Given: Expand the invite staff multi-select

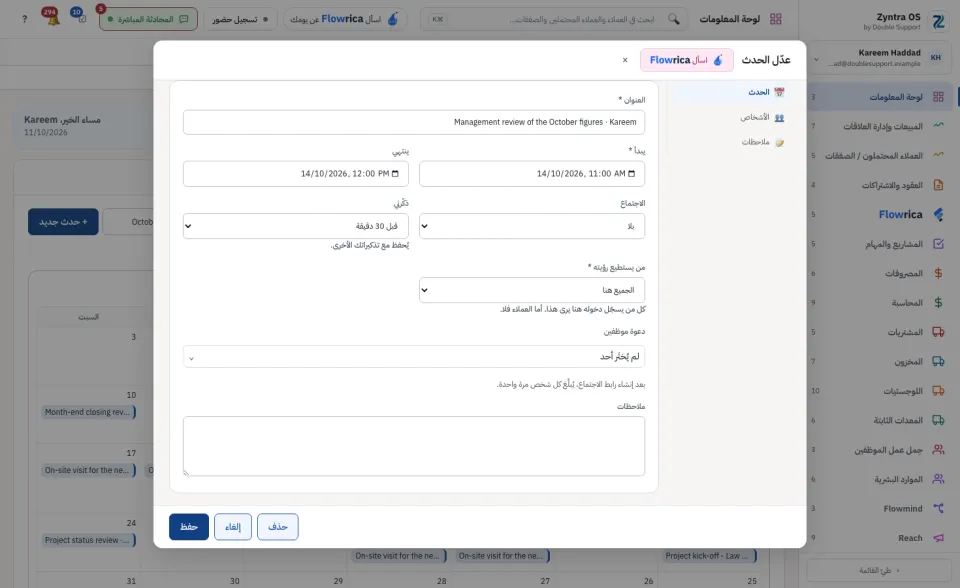Looking at the screenshot, I should click(x=414, y=356).
